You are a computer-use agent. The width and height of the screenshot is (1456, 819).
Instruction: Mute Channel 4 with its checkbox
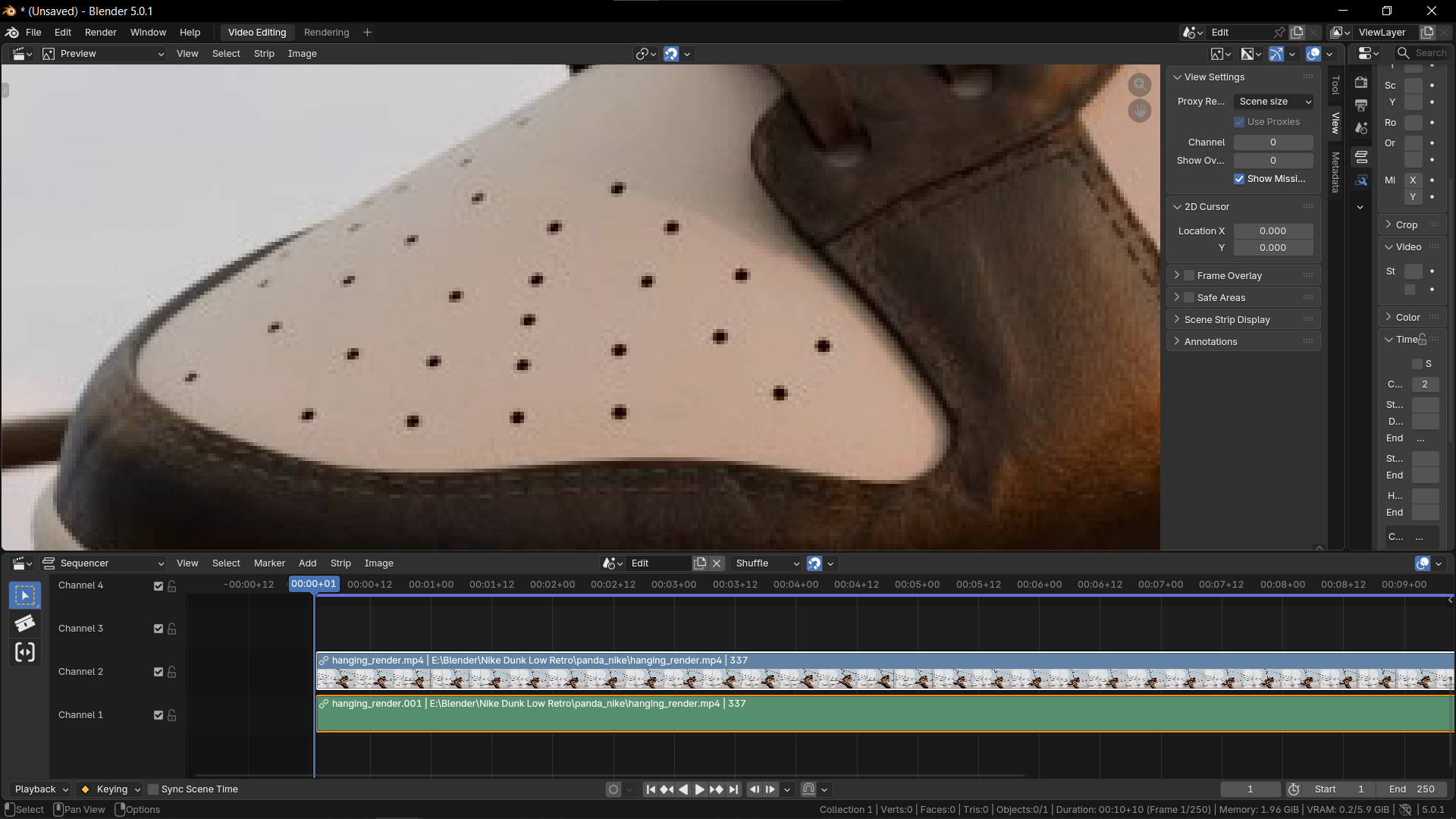click(x=158, y=586)
